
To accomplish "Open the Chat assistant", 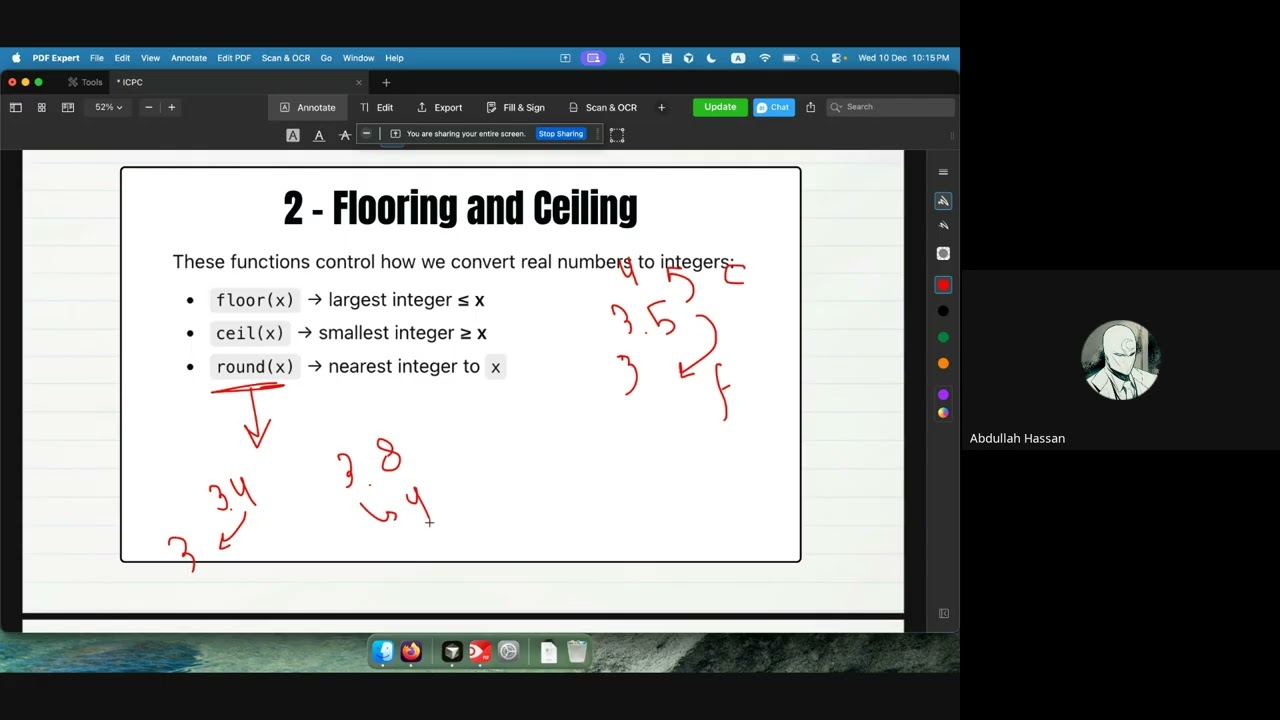I will coord(774,107).
